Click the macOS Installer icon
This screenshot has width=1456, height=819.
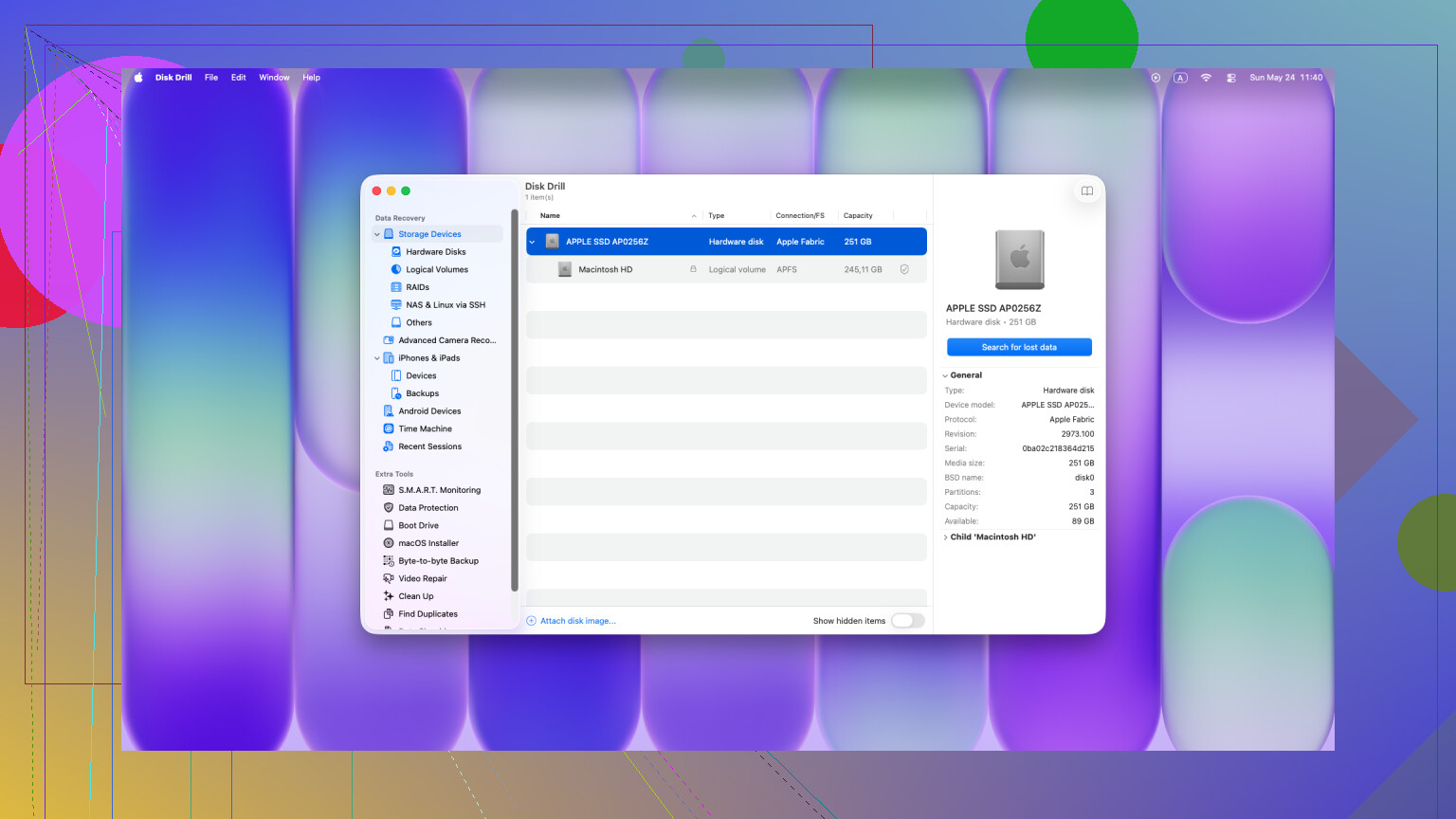pos(389,543)
